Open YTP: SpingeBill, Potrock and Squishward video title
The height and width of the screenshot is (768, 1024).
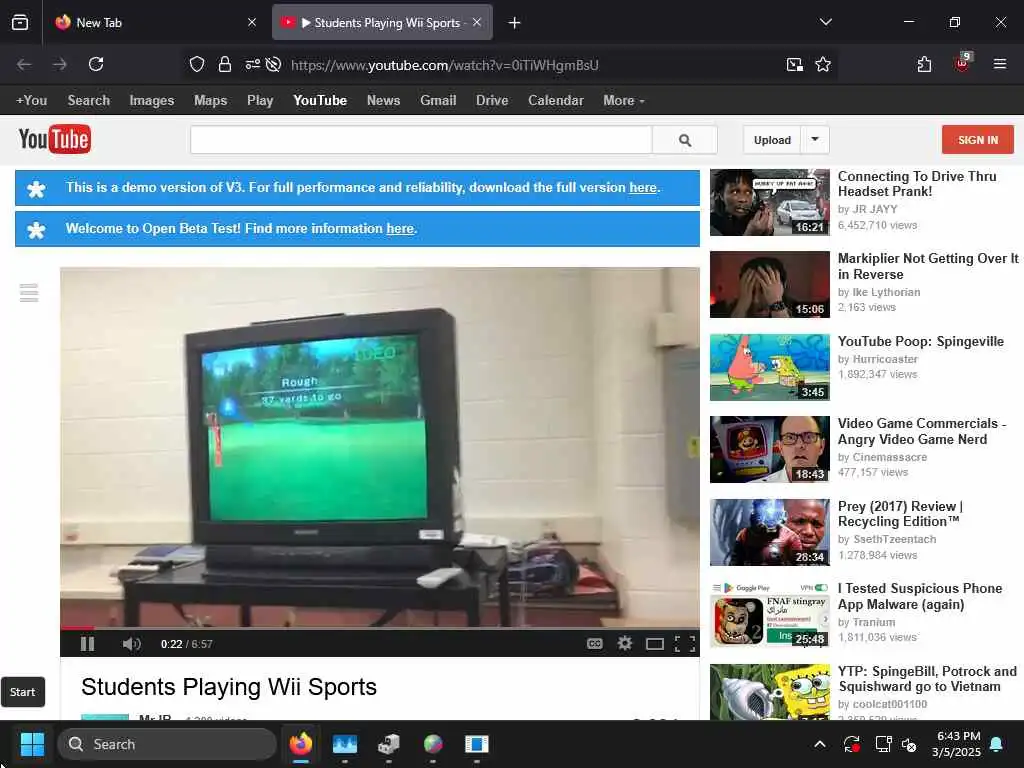tap(927, 679)
